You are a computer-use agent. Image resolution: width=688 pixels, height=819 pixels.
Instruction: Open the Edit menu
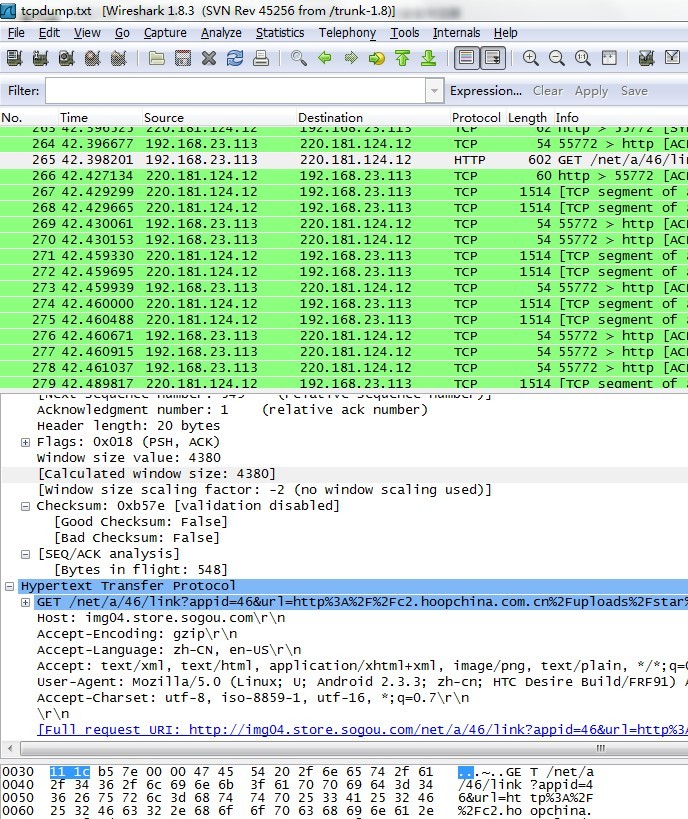pos(49,32)
